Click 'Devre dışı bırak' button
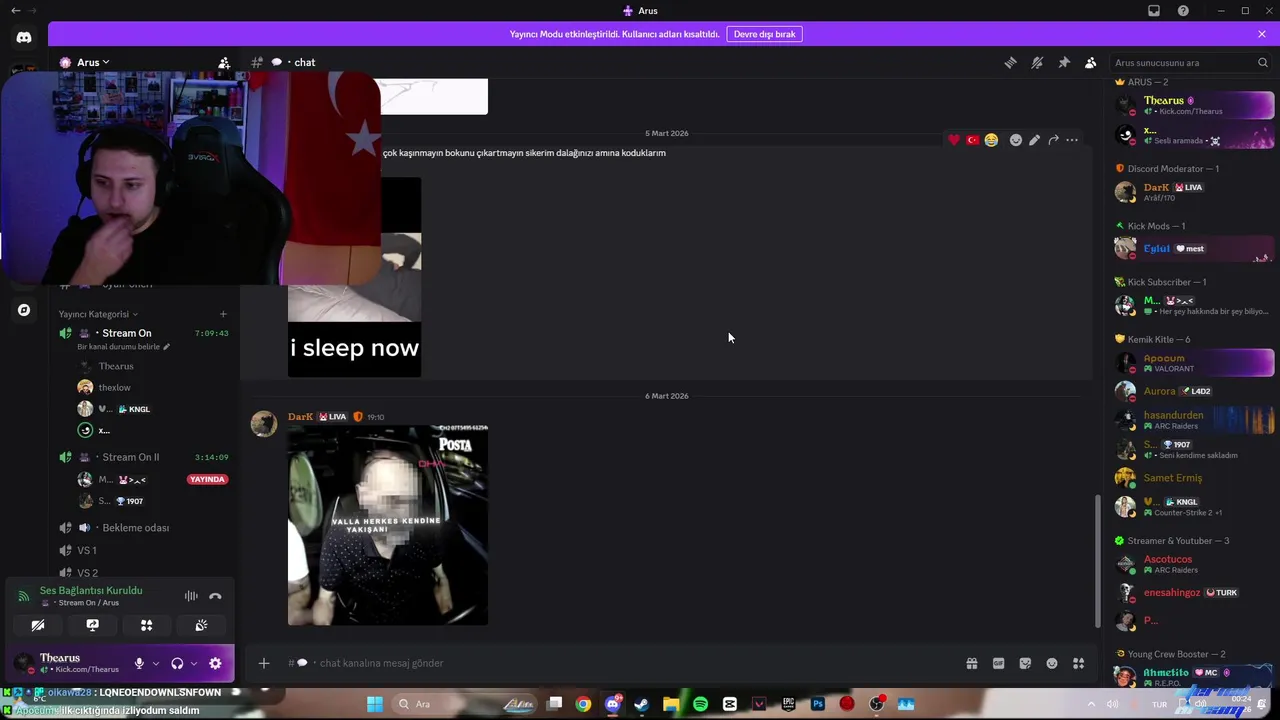Screen dimensions: 1280x720 765,34
